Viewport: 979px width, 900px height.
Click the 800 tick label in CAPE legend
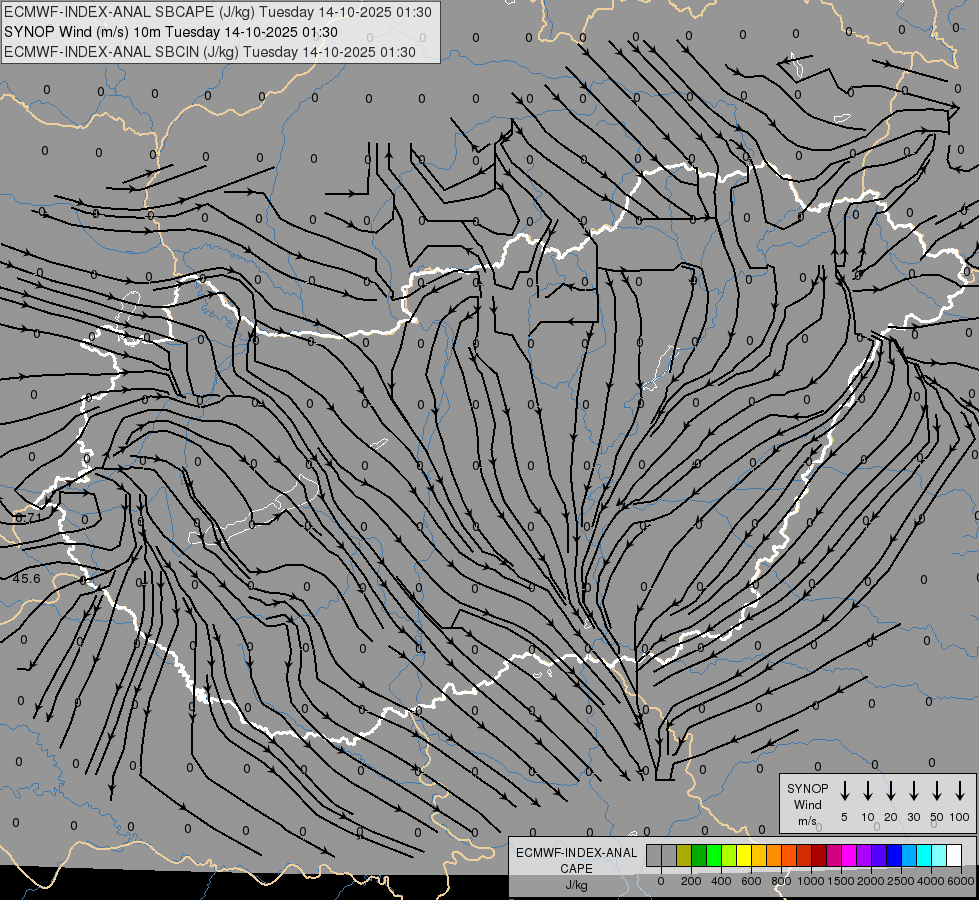point(781,881)
